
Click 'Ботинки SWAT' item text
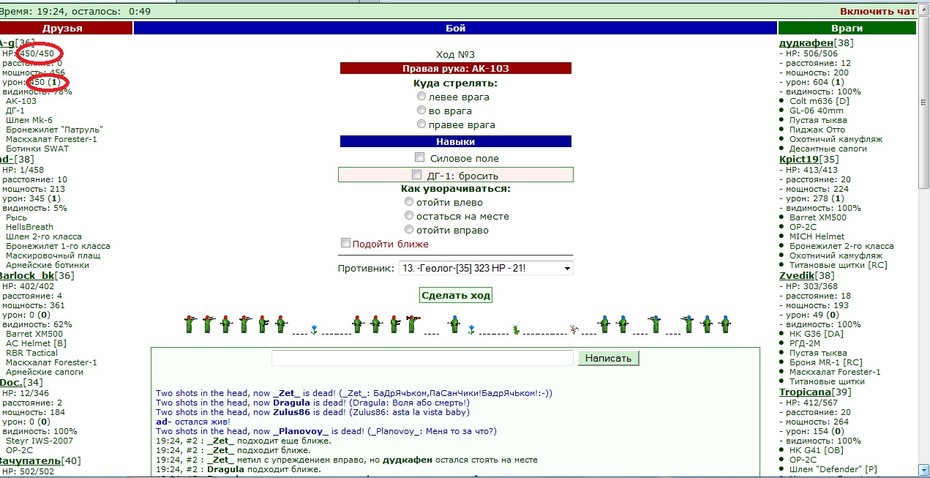click(37, 149)
